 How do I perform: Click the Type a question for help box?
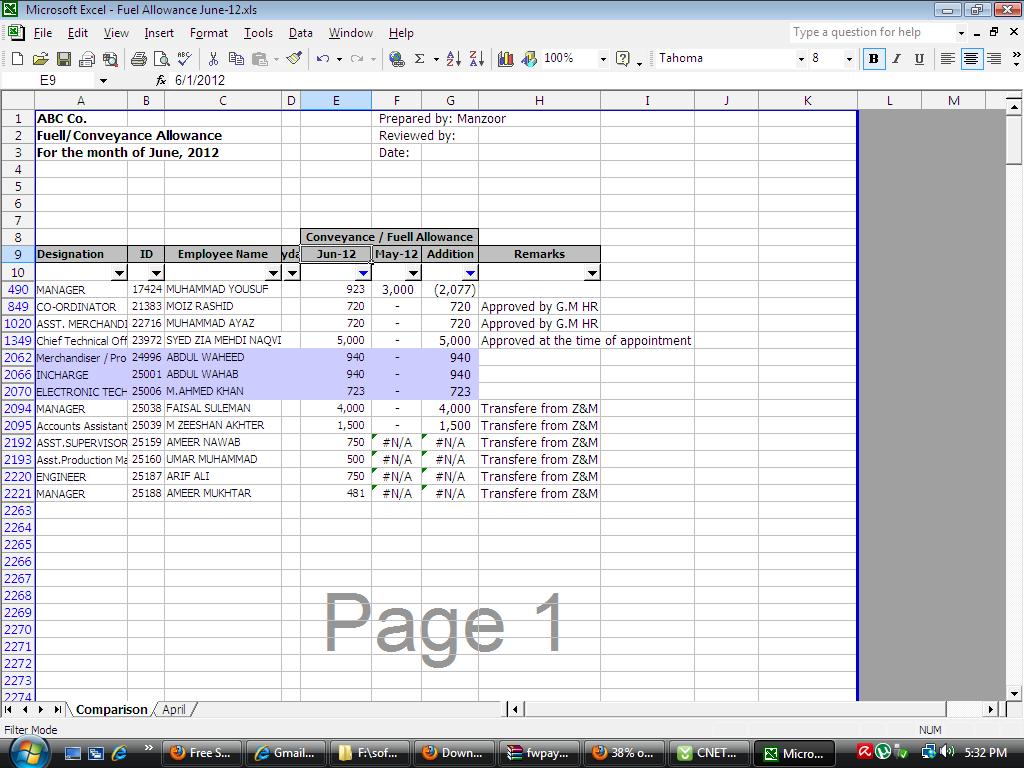pyautogui.click(x=872, y=32)
